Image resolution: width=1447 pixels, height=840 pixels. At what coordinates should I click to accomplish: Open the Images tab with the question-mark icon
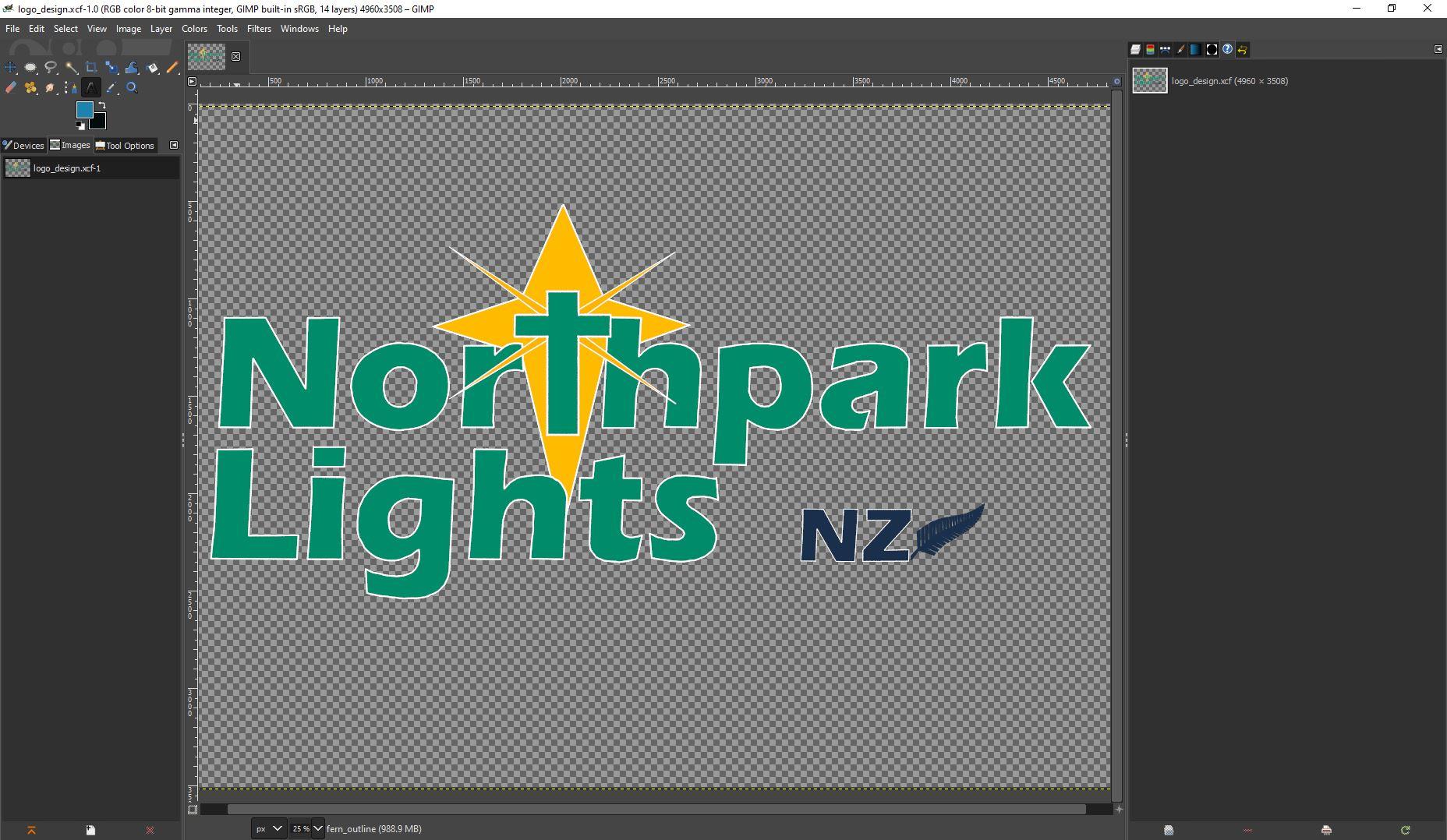coord(1227,49)
